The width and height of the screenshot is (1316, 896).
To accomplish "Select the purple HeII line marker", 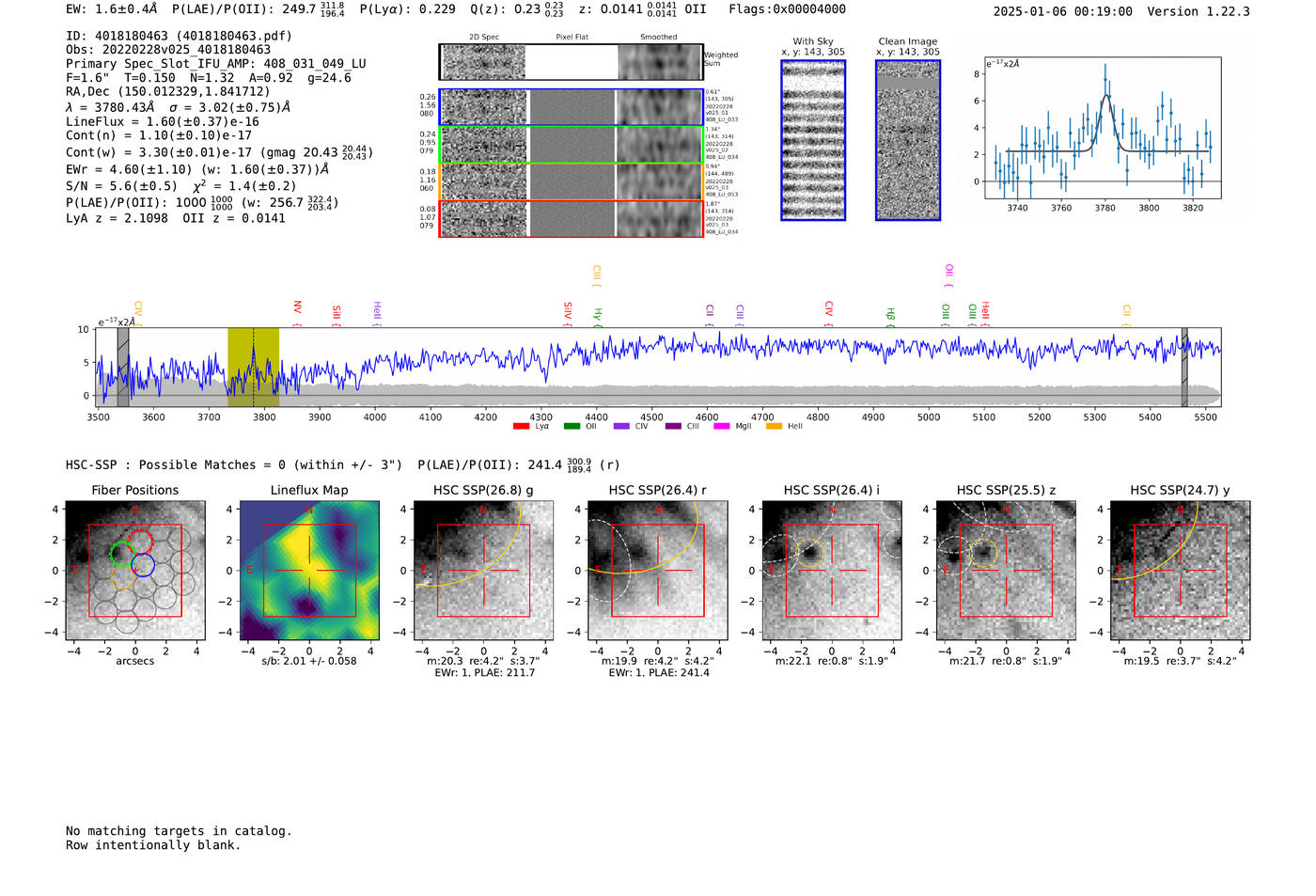I will coord(377,314).
